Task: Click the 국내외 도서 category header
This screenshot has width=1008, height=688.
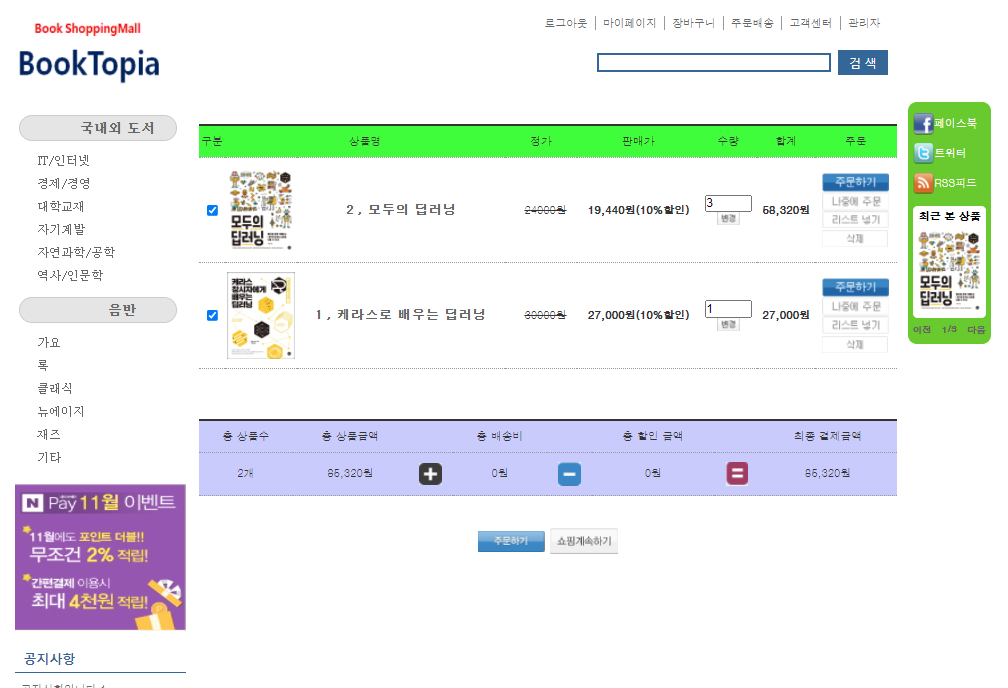Action: pyautogui.click(x=98, y=128)
